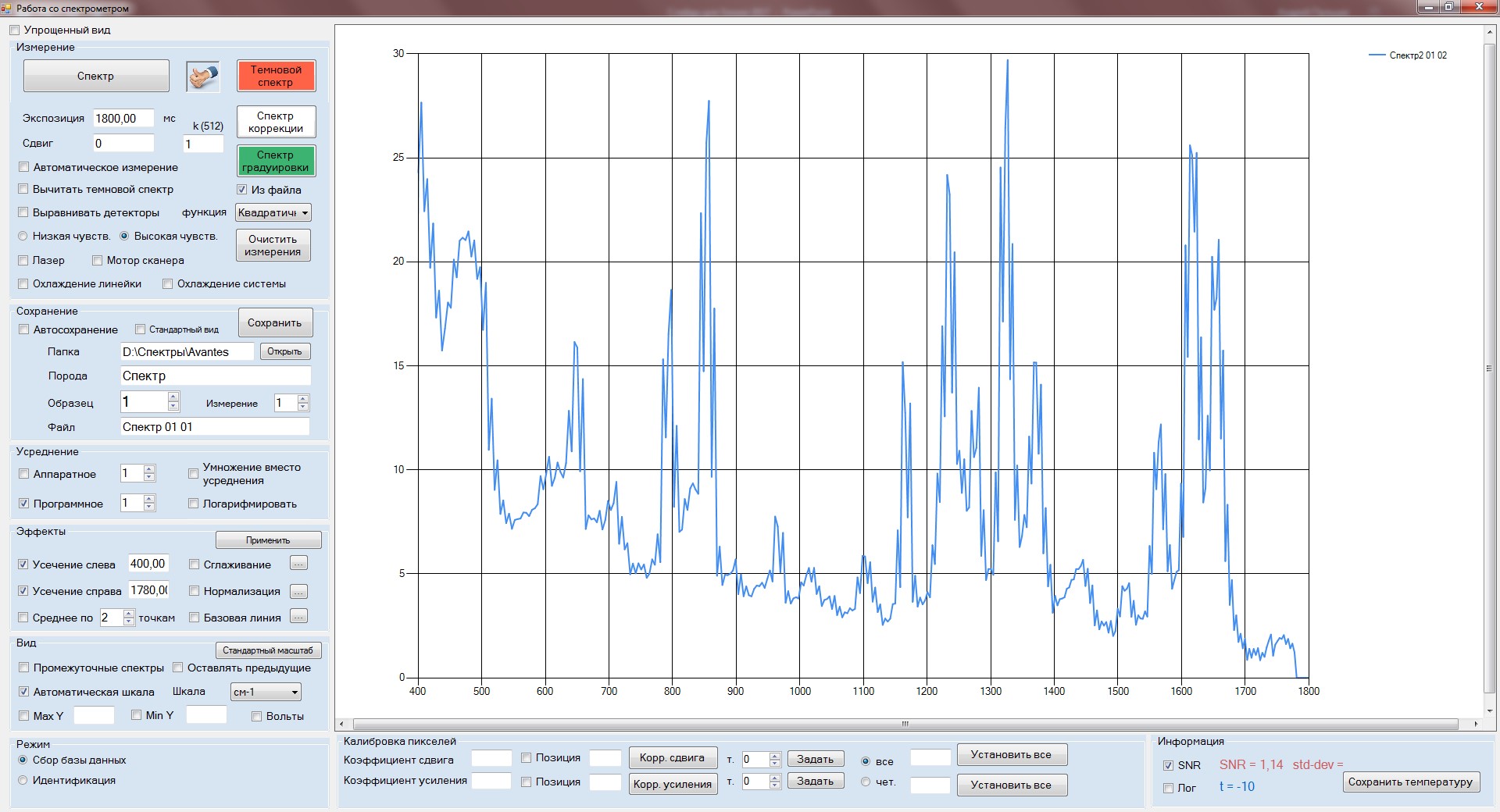This screenshot has height=812, width=1500.
Task: Select Низкая чувств. radio button
Action: 23,236
